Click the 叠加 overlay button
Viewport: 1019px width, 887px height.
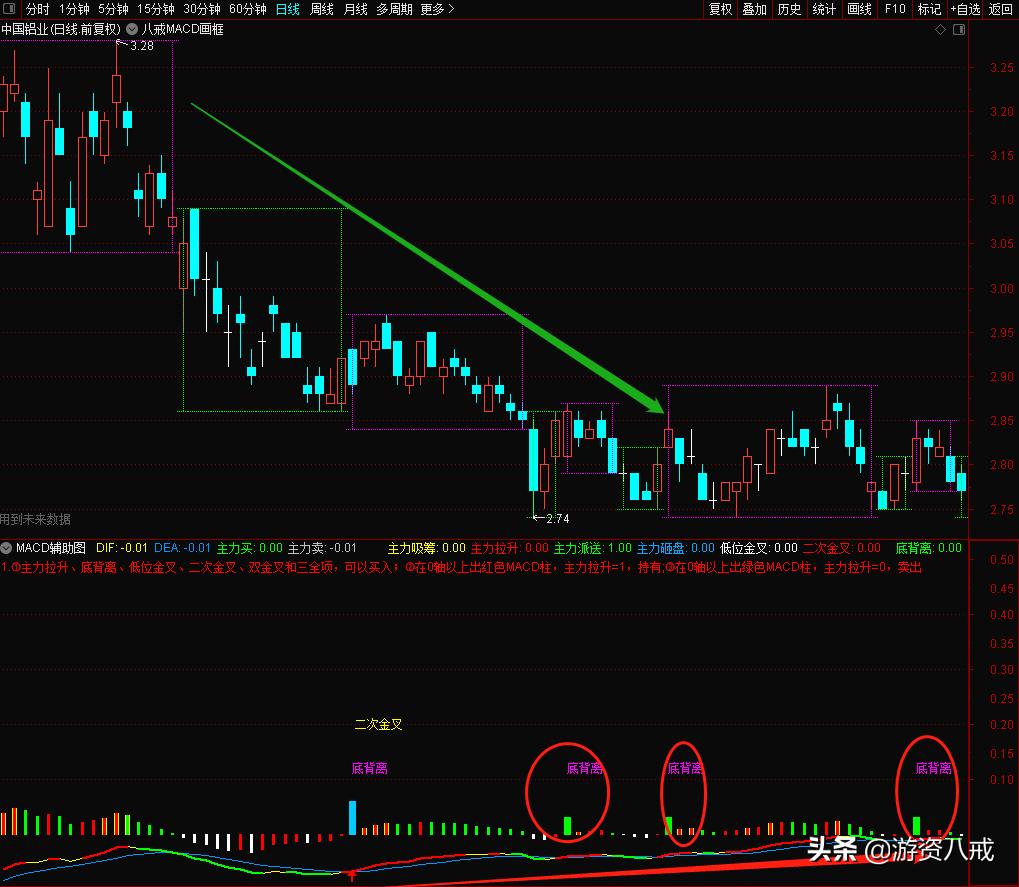[x=755, y=9]
